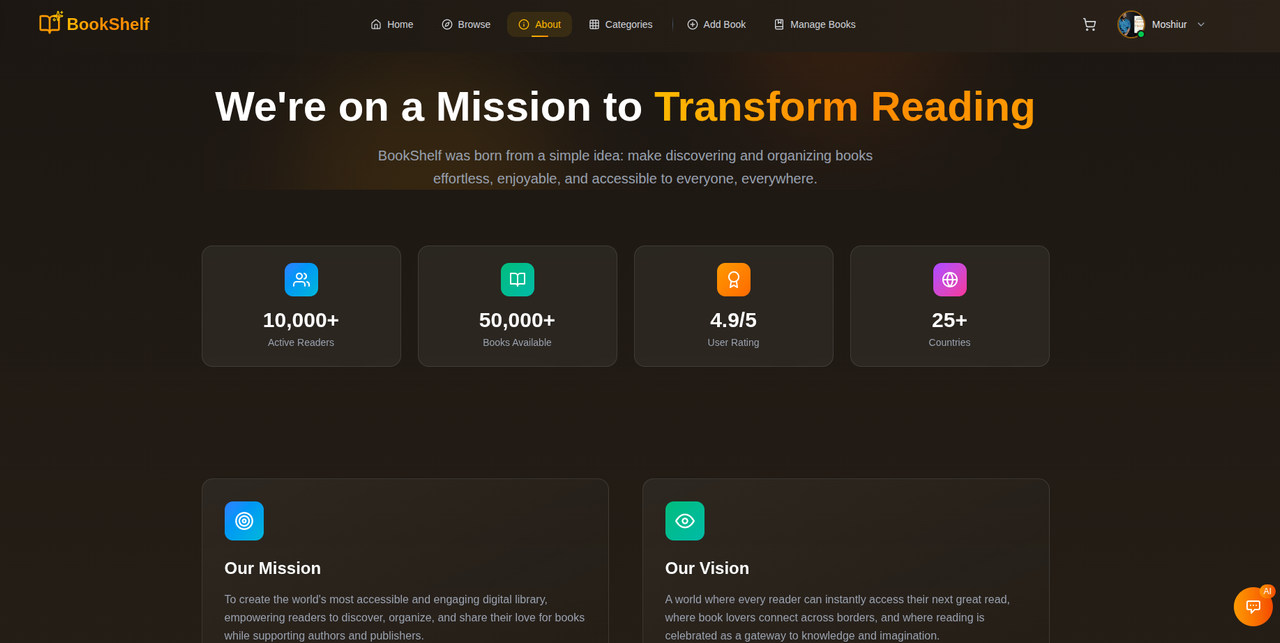Click the 4.9/5 rating value
The image size is (1280, 643).
[x=733, y=320]
